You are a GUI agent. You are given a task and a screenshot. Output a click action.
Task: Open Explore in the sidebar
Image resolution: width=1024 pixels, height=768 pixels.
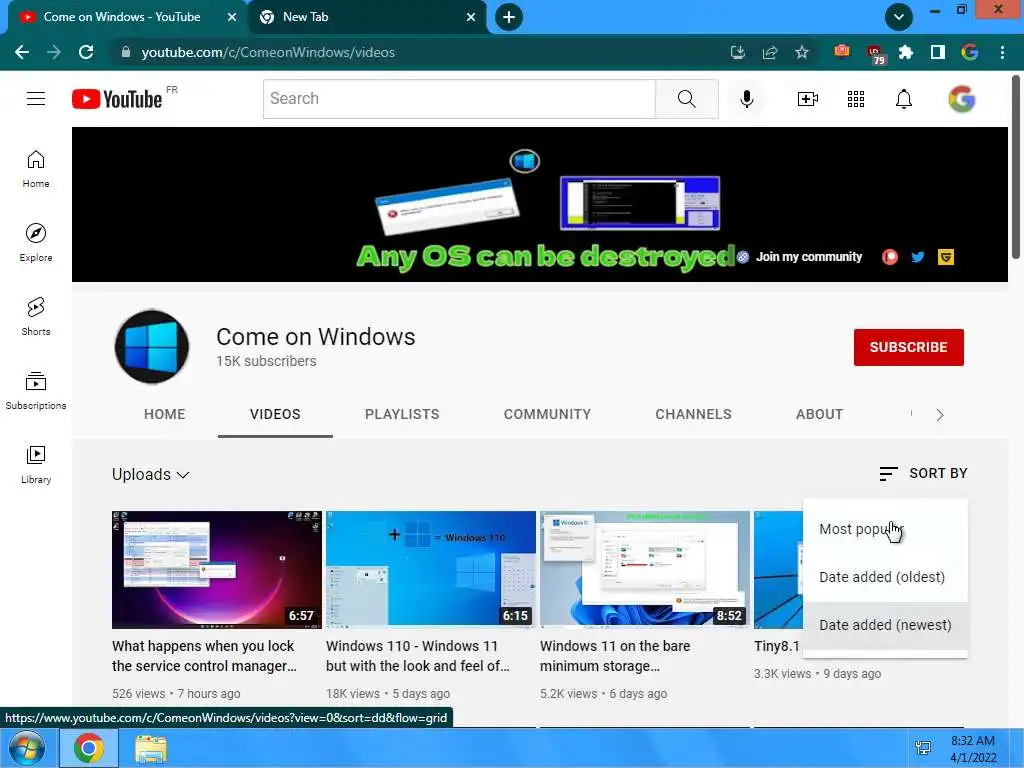pos(36,242)
